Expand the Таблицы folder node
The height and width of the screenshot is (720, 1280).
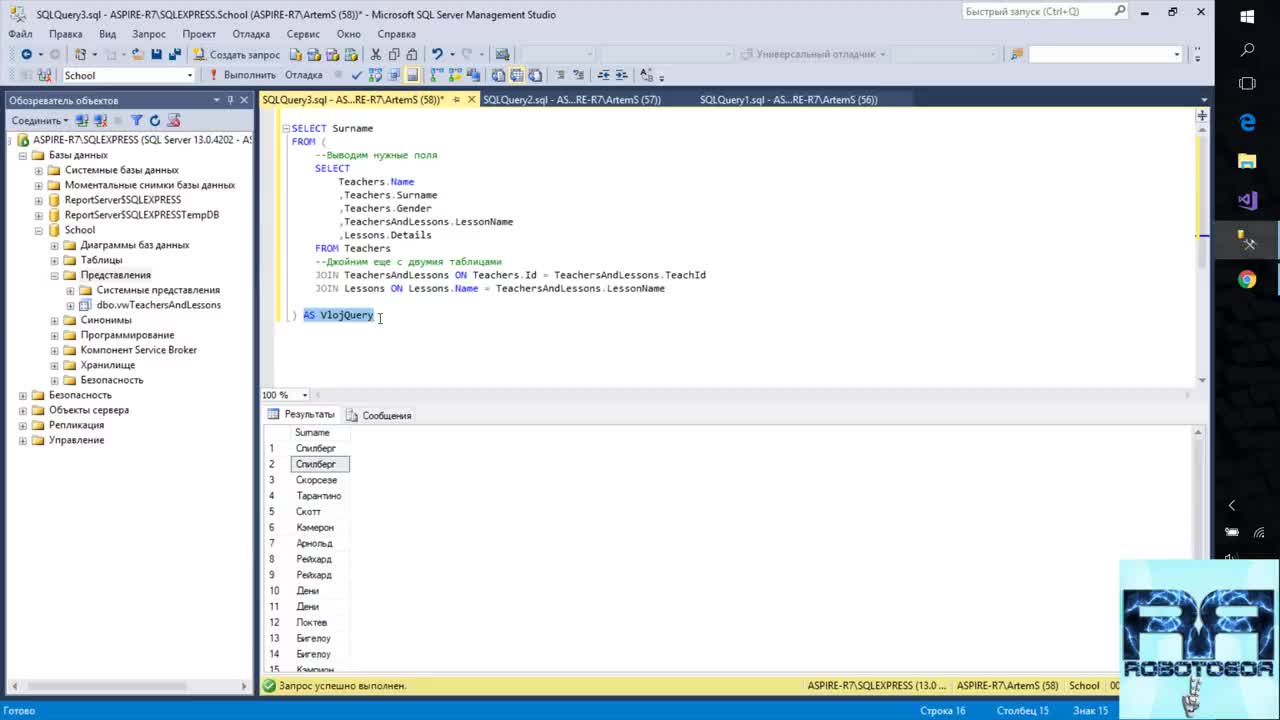click(x=55, y=260)
